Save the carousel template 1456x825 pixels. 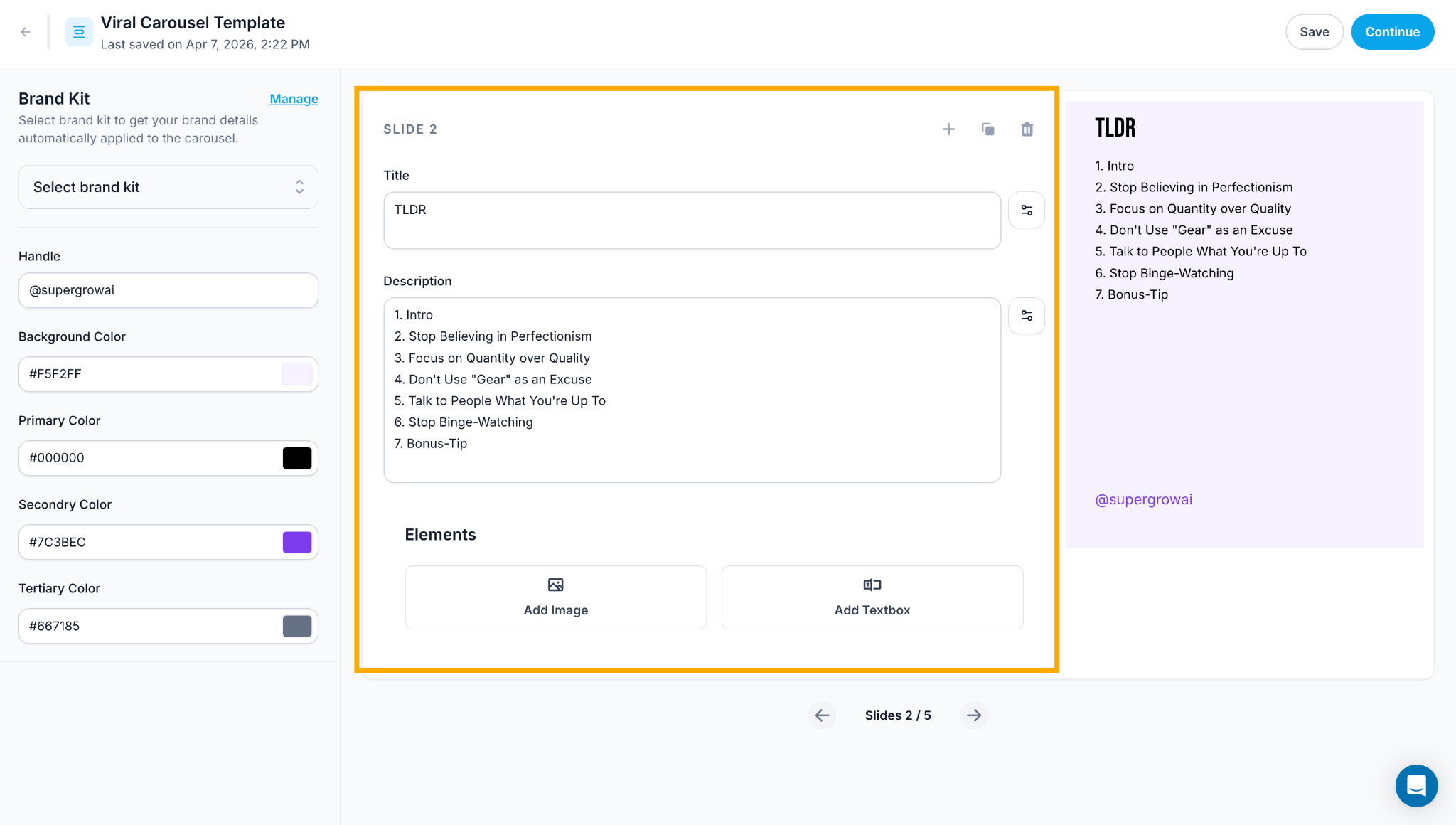click(x=1314, y=32)
